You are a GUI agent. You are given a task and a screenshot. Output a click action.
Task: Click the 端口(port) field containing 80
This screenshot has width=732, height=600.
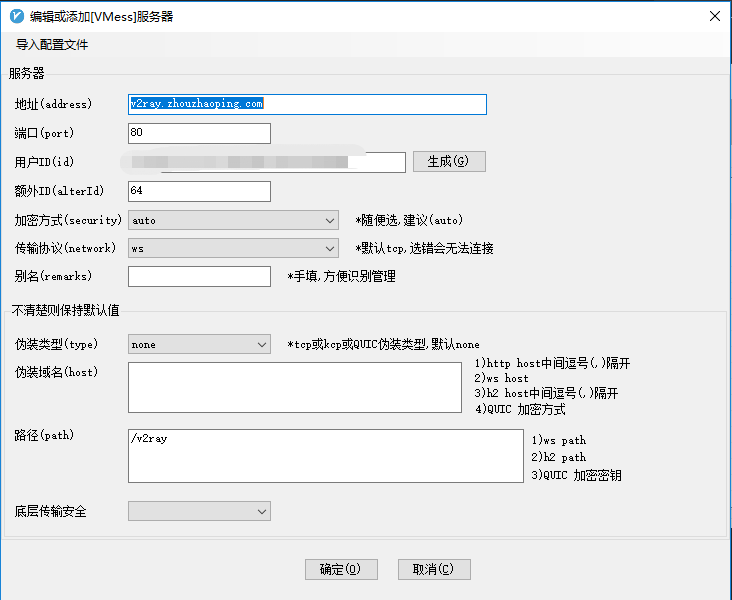click(x=199, y=133)
